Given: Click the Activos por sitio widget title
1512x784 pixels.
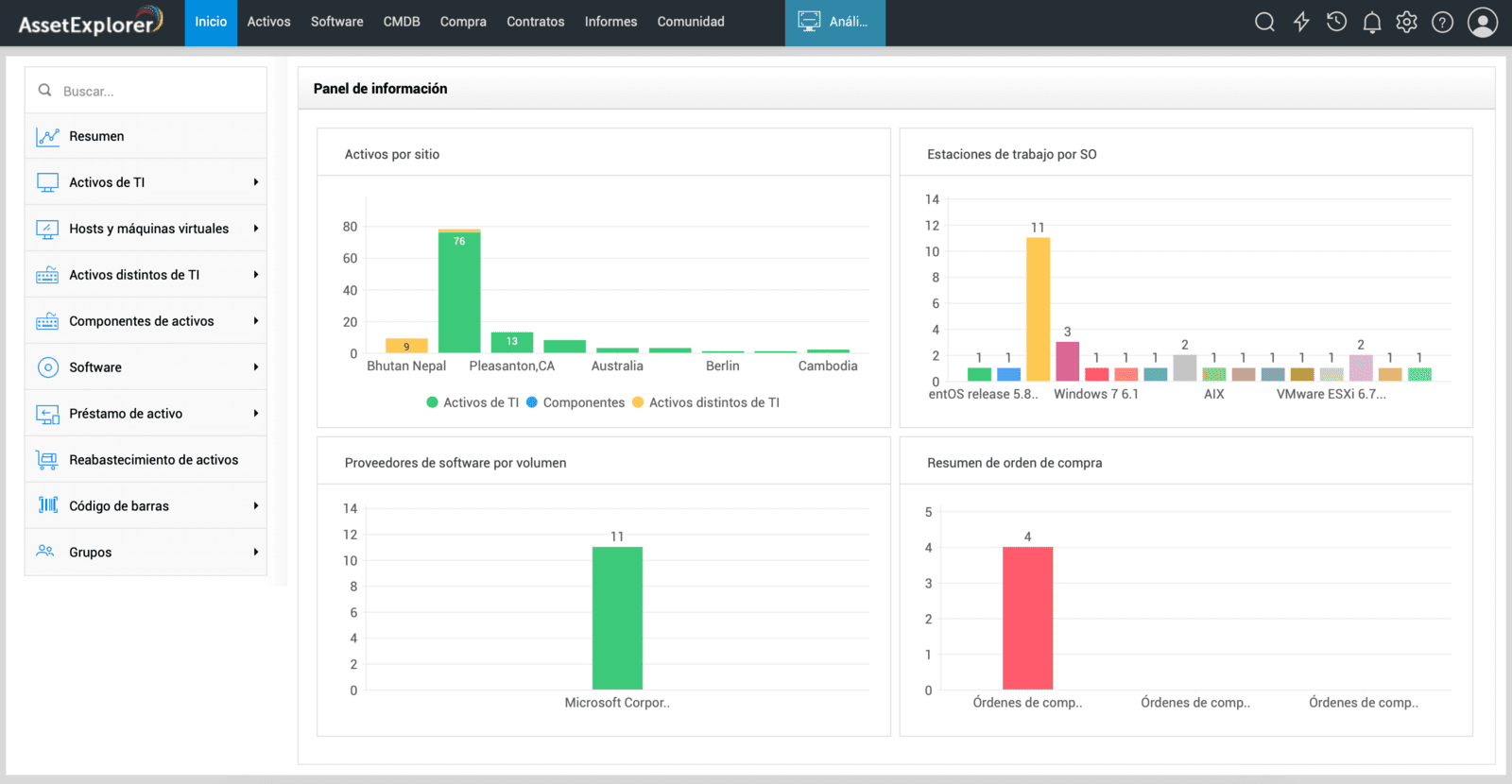Looking at the screenshot, I should pos(392,154).
